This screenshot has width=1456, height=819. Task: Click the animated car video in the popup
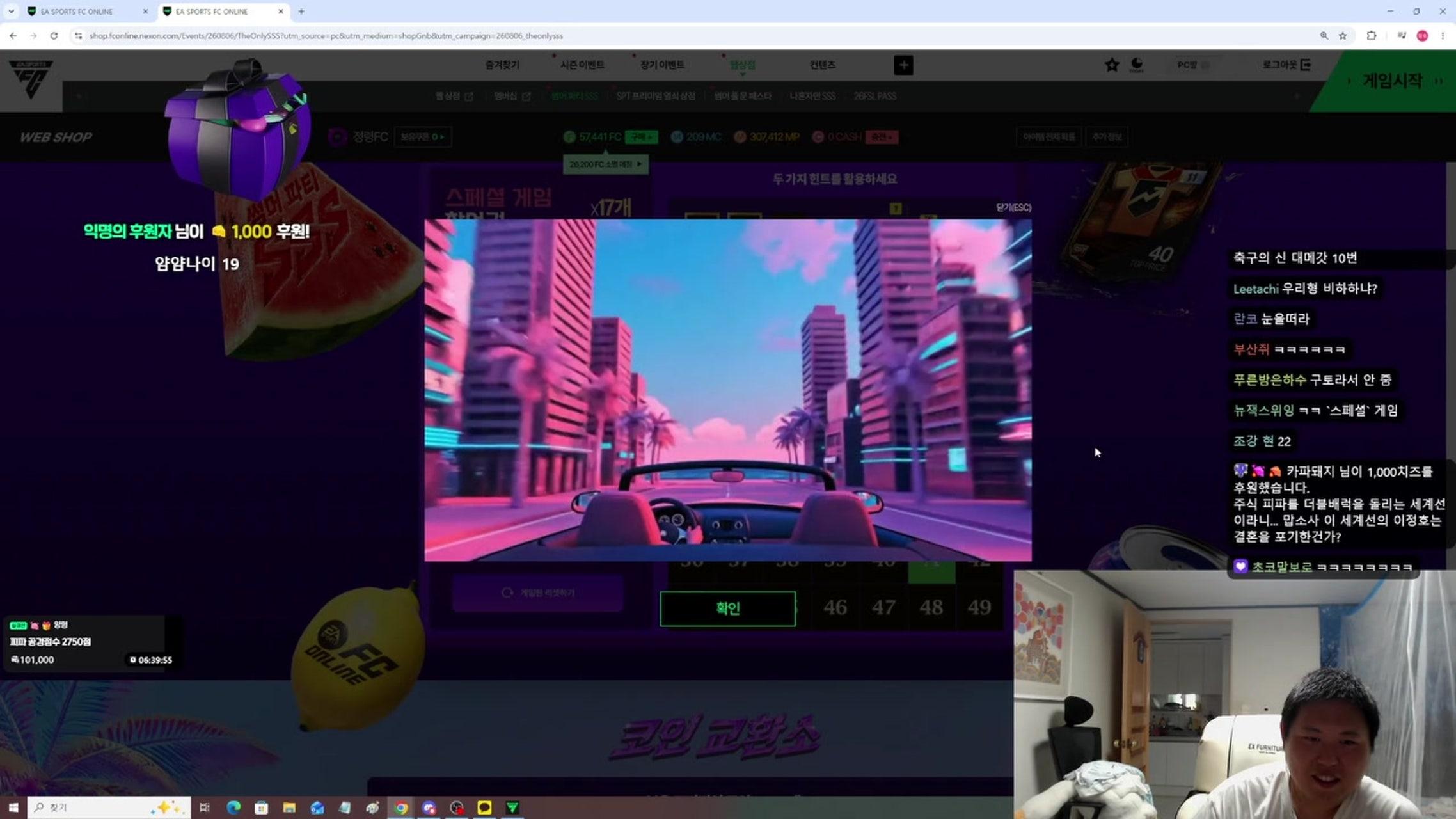coord(728,390)
